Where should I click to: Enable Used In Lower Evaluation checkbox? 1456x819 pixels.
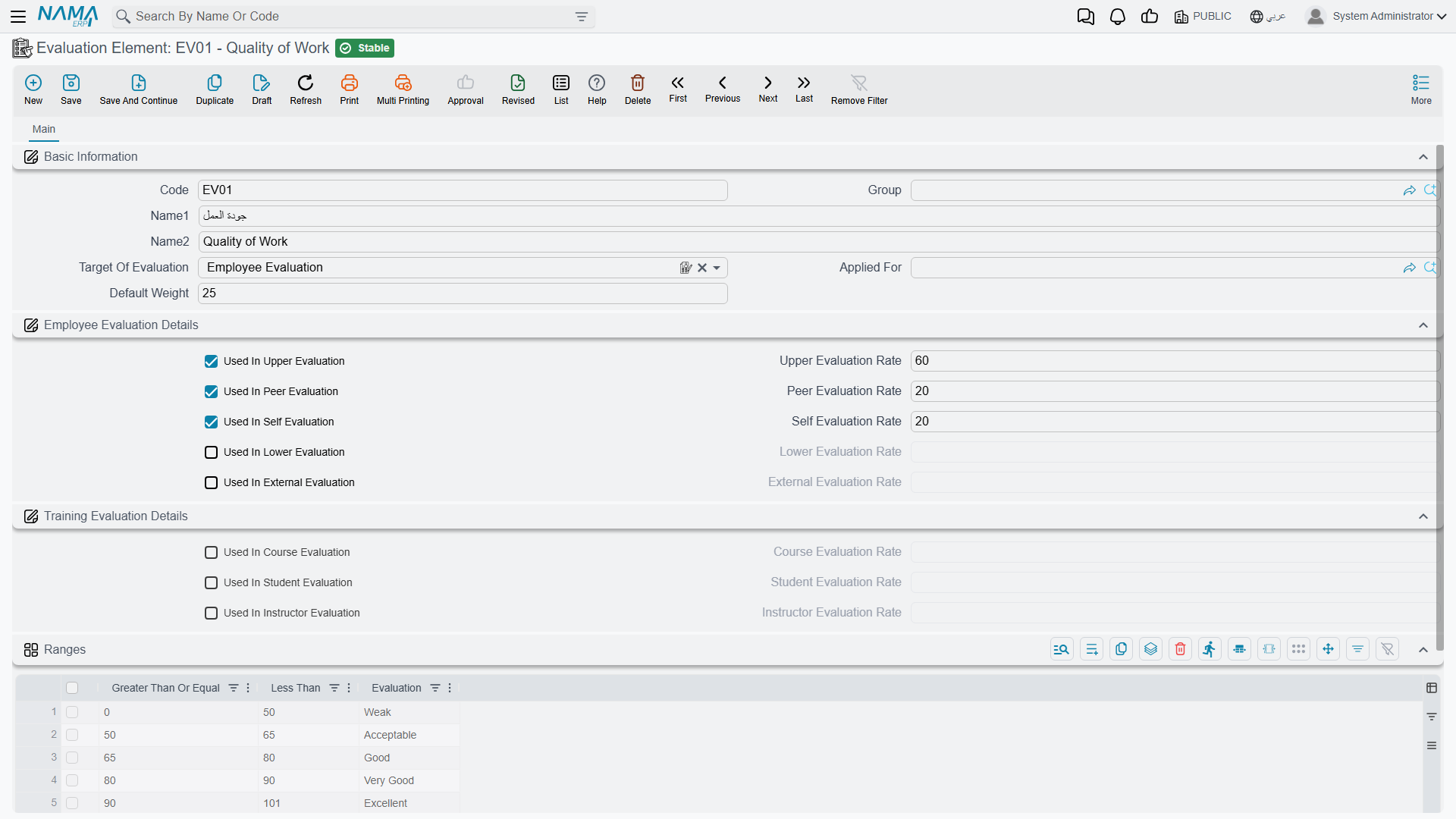[212, 453]
